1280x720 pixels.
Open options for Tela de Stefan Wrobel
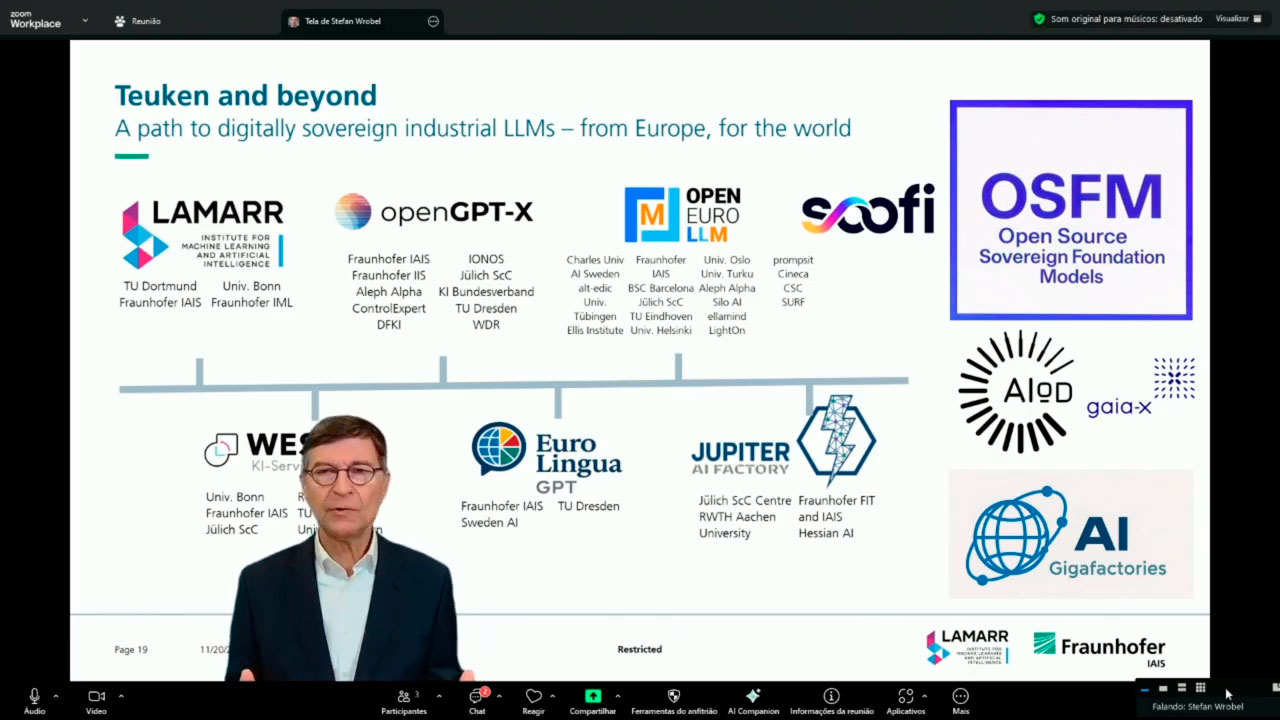click(x=433, y=21)
